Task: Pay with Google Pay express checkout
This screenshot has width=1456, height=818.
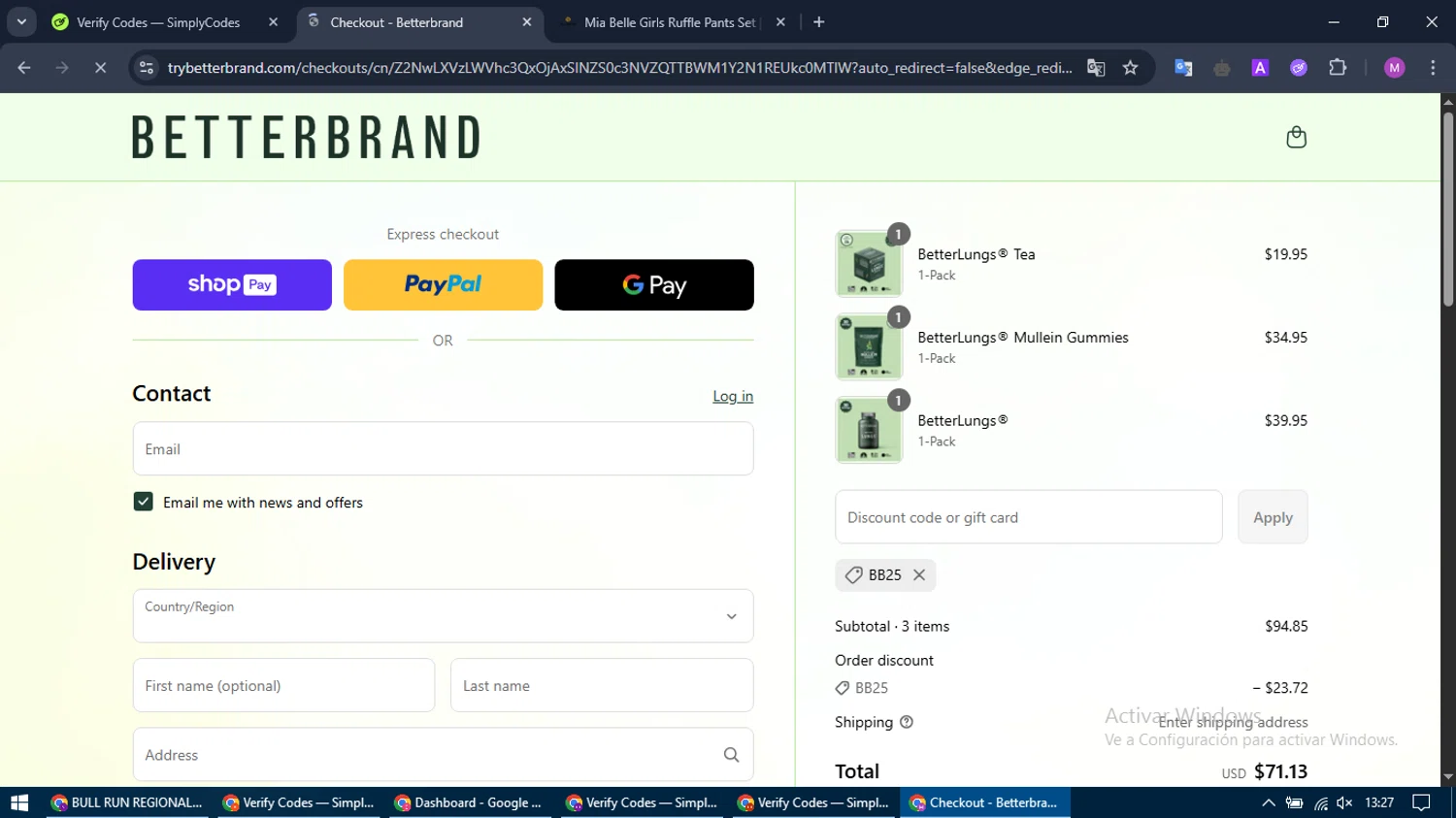Action: pos(654,284)
